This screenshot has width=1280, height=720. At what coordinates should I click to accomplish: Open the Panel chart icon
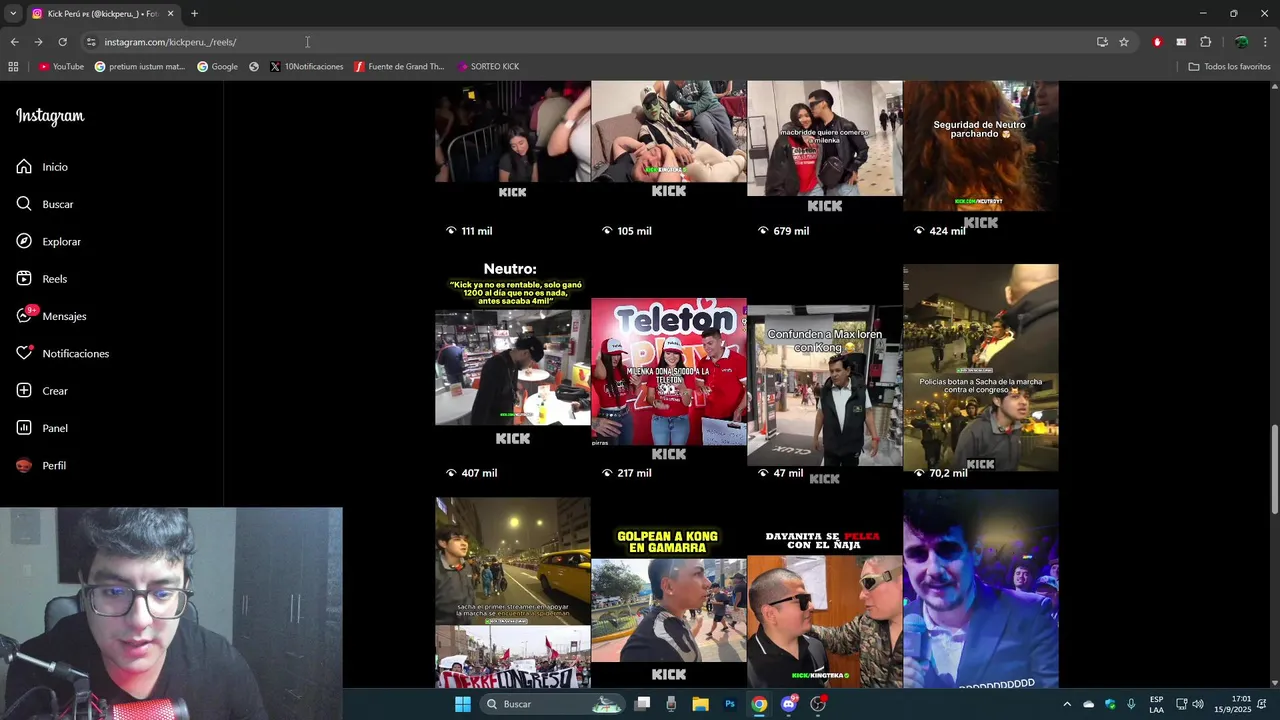tap(24, 428)
